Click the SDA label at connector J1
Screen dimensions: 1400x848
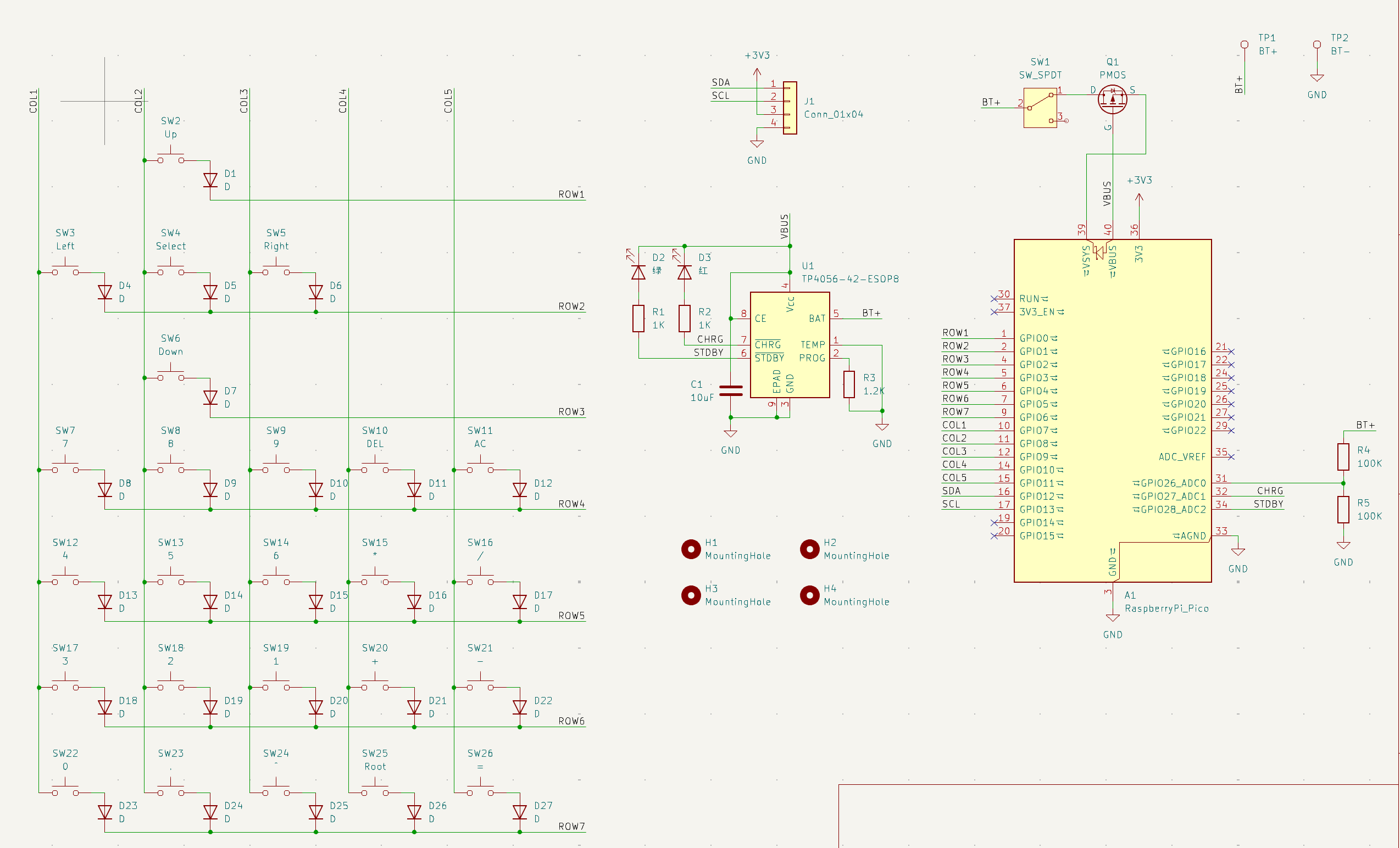[721, 82]
